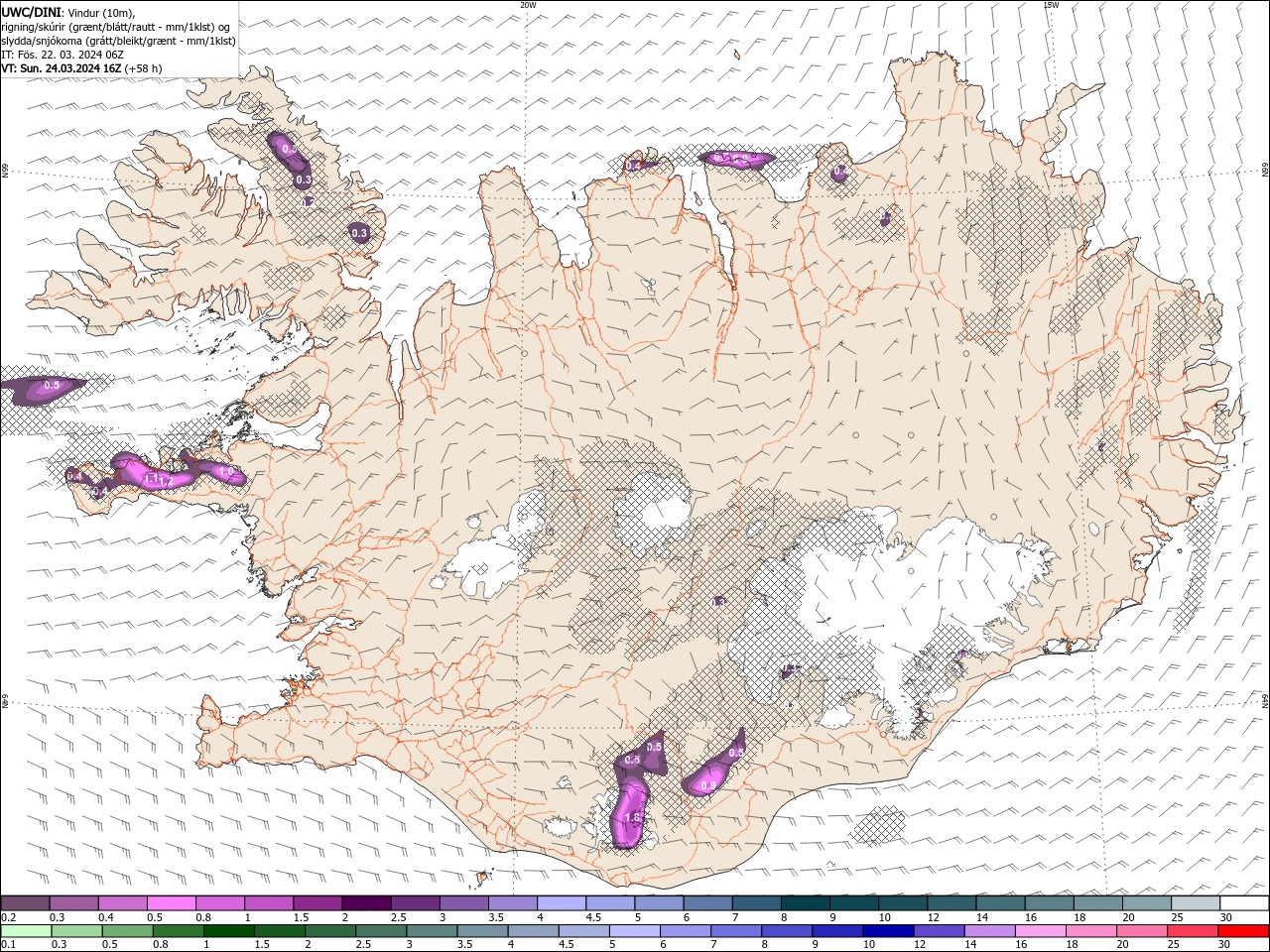Select the snow scale swatch between 18 and 20
Screen dimensions: 1270x952
click(1097, 903)
